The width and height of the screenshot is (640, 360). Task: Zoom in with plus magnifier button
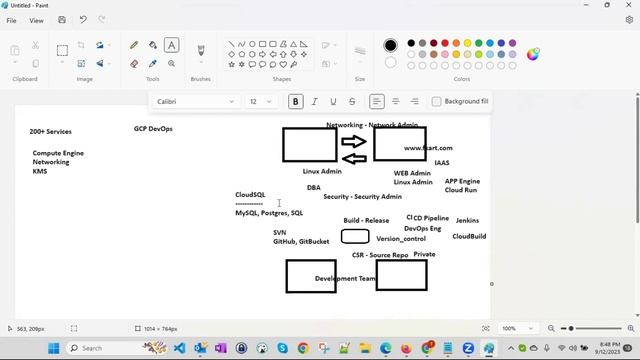(631, 329)
